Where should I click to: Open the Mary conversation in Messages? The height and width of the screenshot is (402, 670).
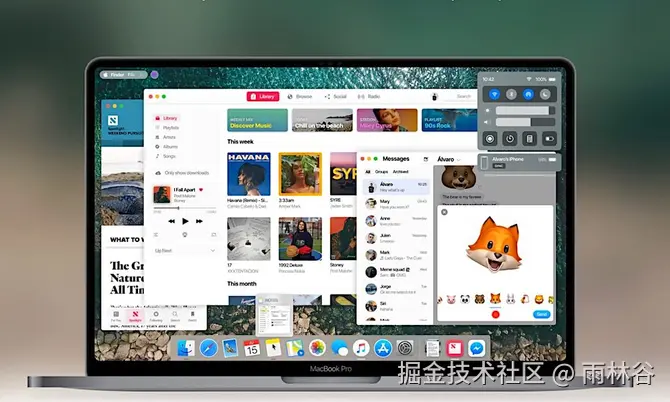[396, 204]
